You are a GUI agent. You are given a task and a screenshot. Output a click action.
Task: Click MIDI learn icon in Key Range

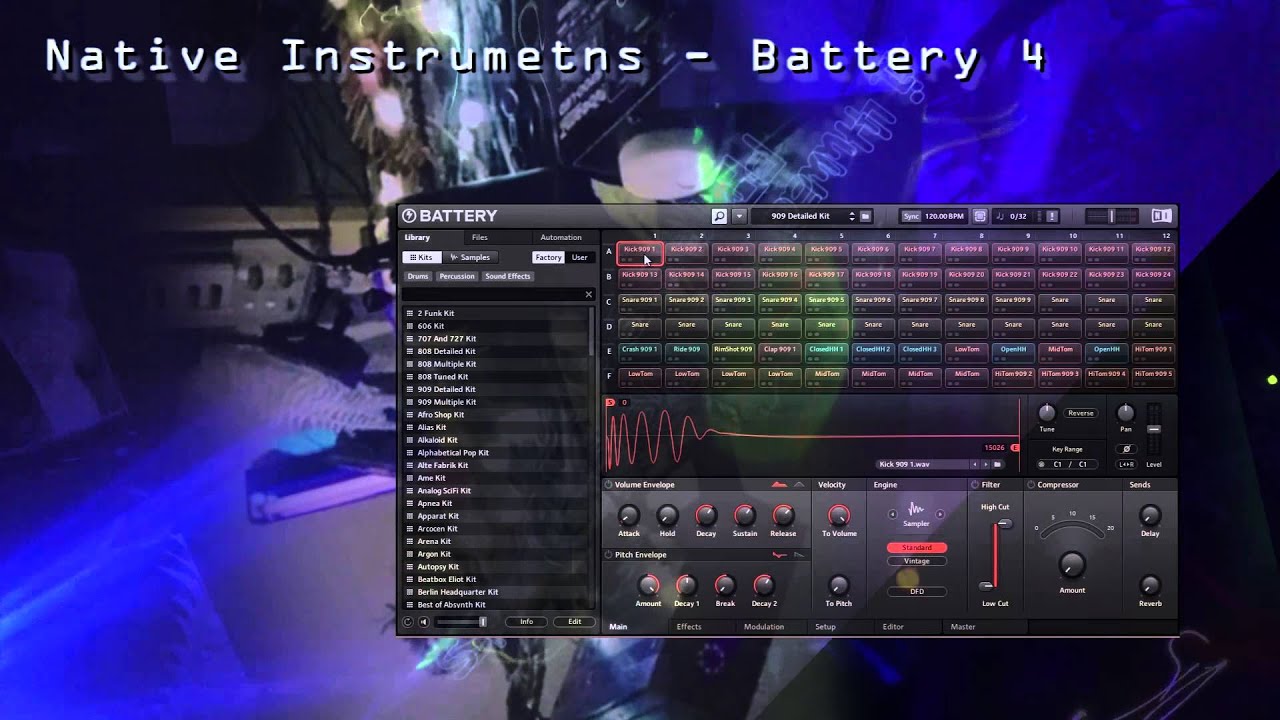pyautogui.click(x=1041, y=464)
